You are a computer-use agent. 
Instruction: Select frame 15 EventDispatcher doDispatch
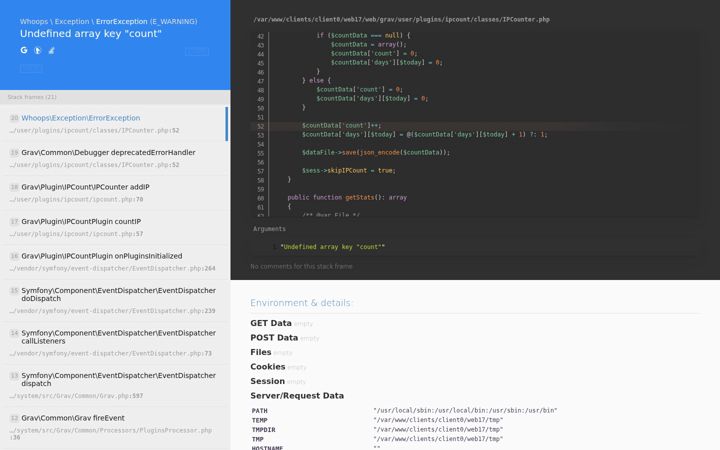click(x=113, y=300)
